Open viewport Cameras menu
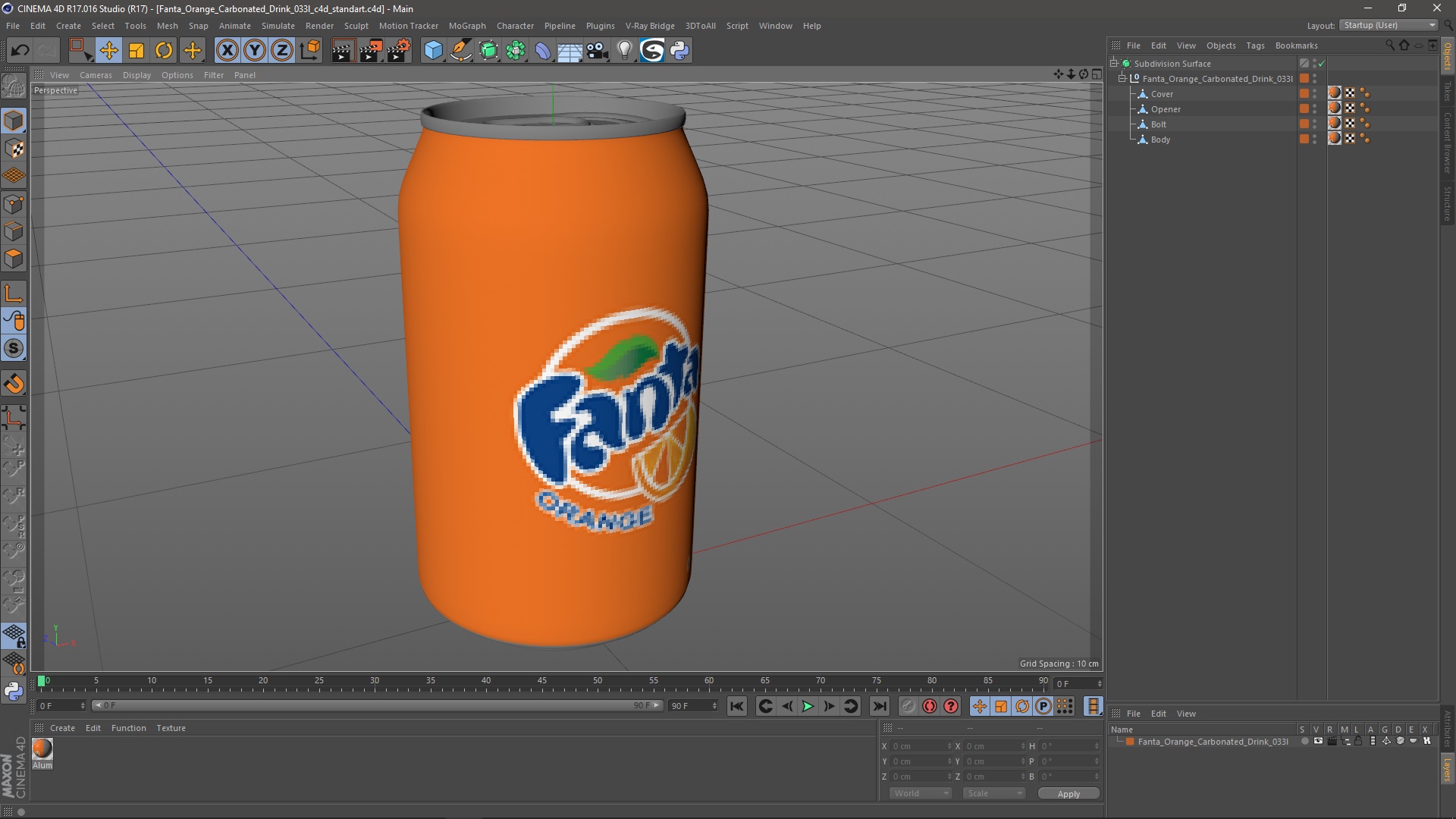Viewport: 1456px width, 819px height. pos(96,75)
